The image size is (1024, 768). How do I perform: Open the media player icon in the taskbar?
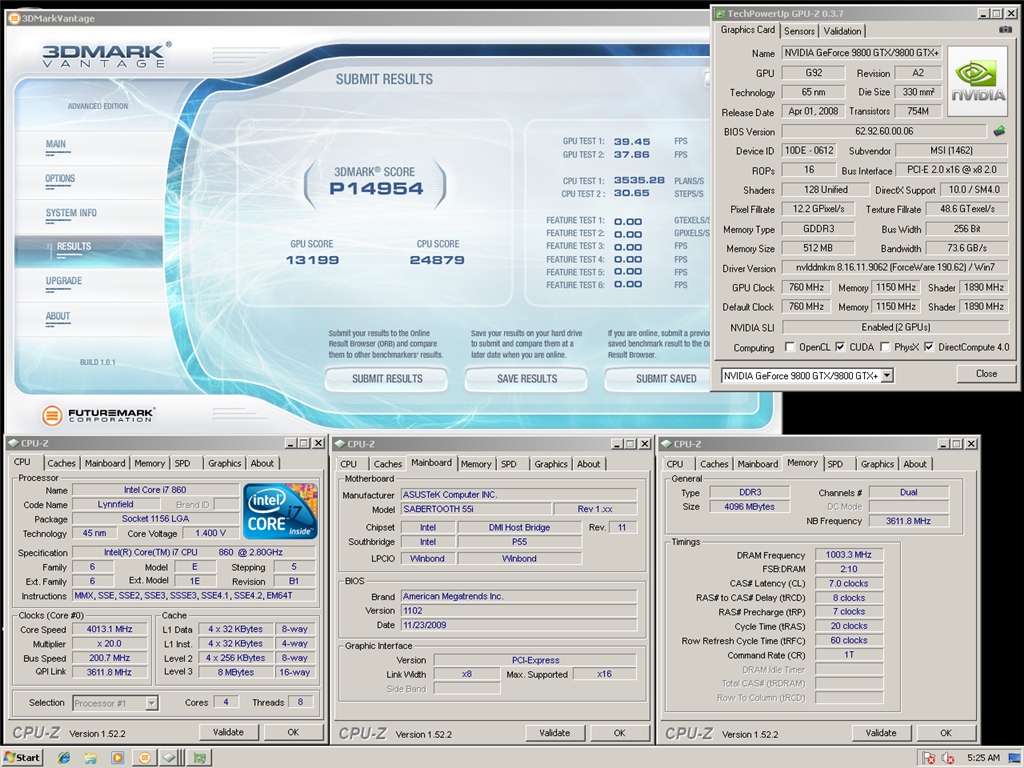(118, 757)
